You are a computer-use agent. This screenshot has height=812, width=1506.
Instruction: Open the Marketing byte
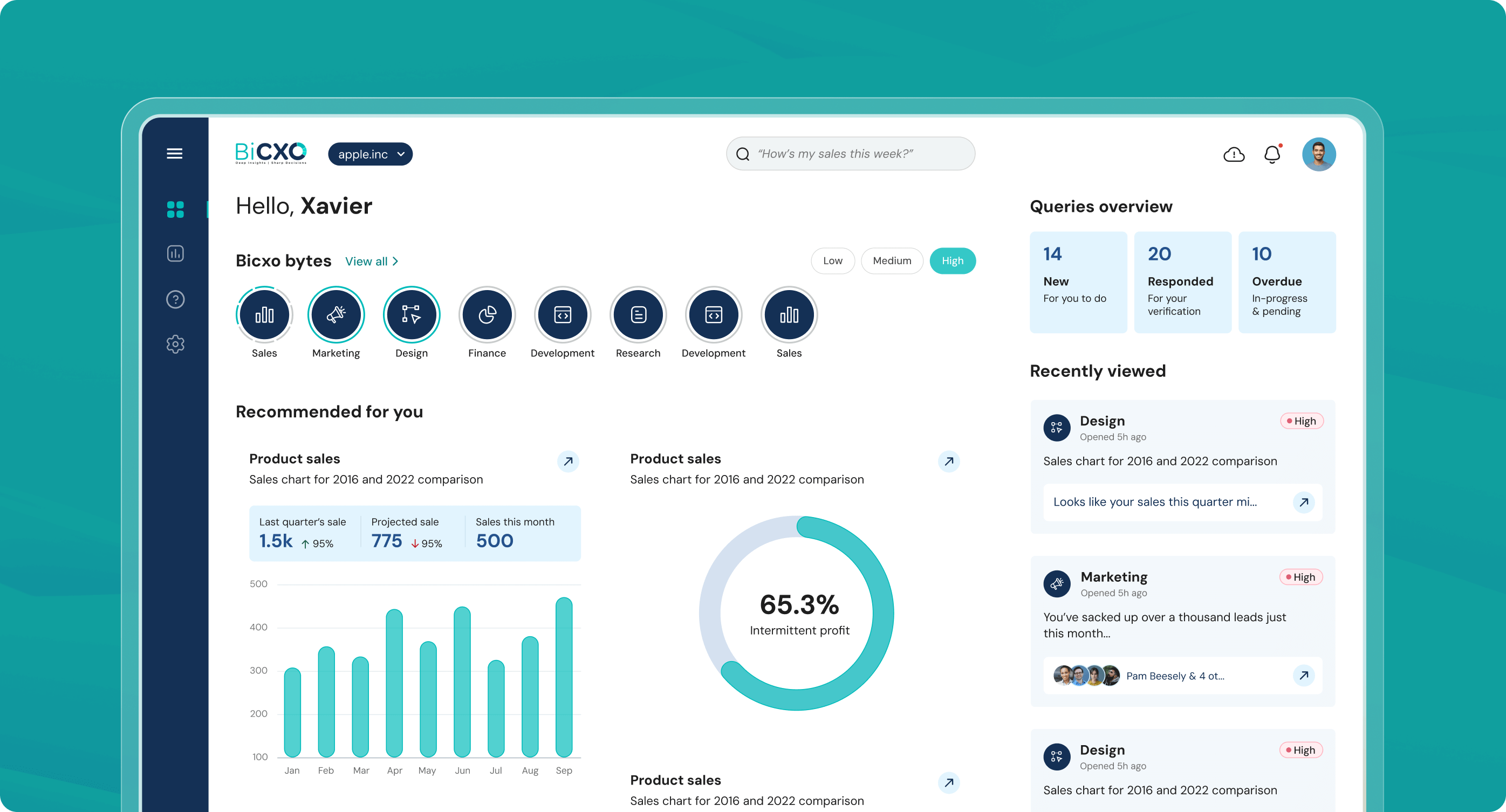[x=336, y=314]
